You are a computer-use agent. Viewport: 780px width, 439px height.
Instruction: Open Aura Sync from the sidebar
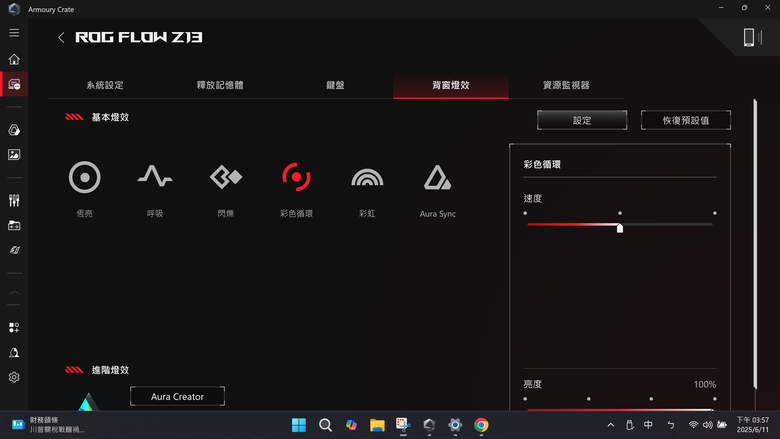click(14, 130)
